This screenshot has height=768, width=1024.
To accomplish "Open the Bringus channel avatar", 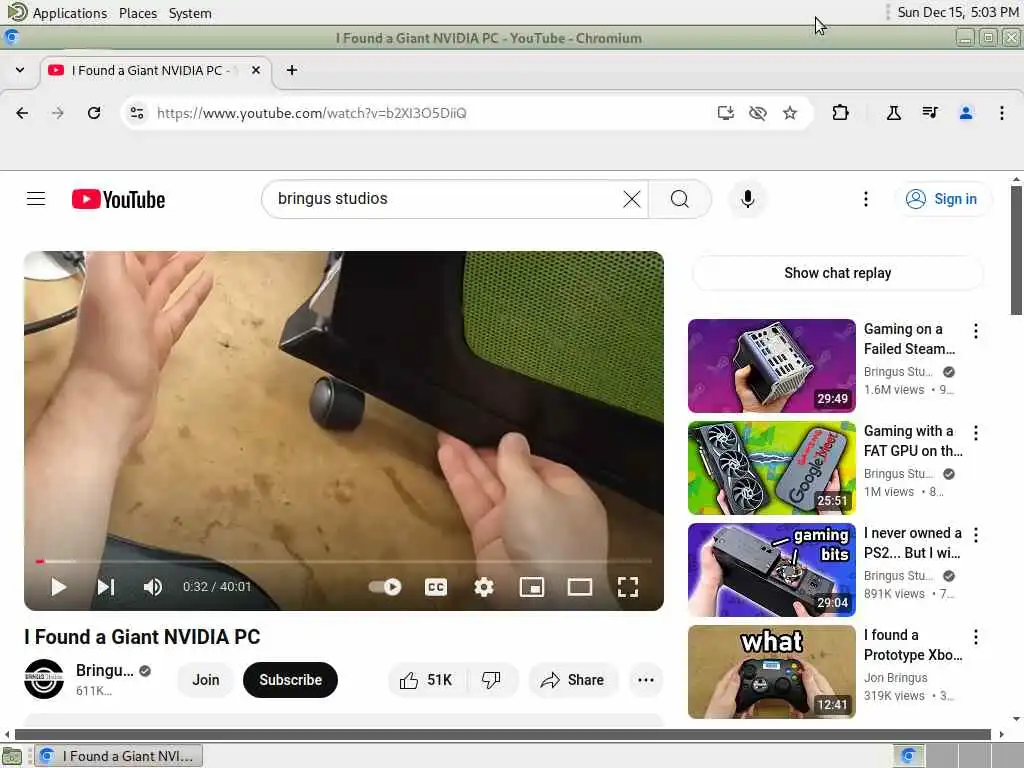I will pyautogui.click(x=44, y=679).
